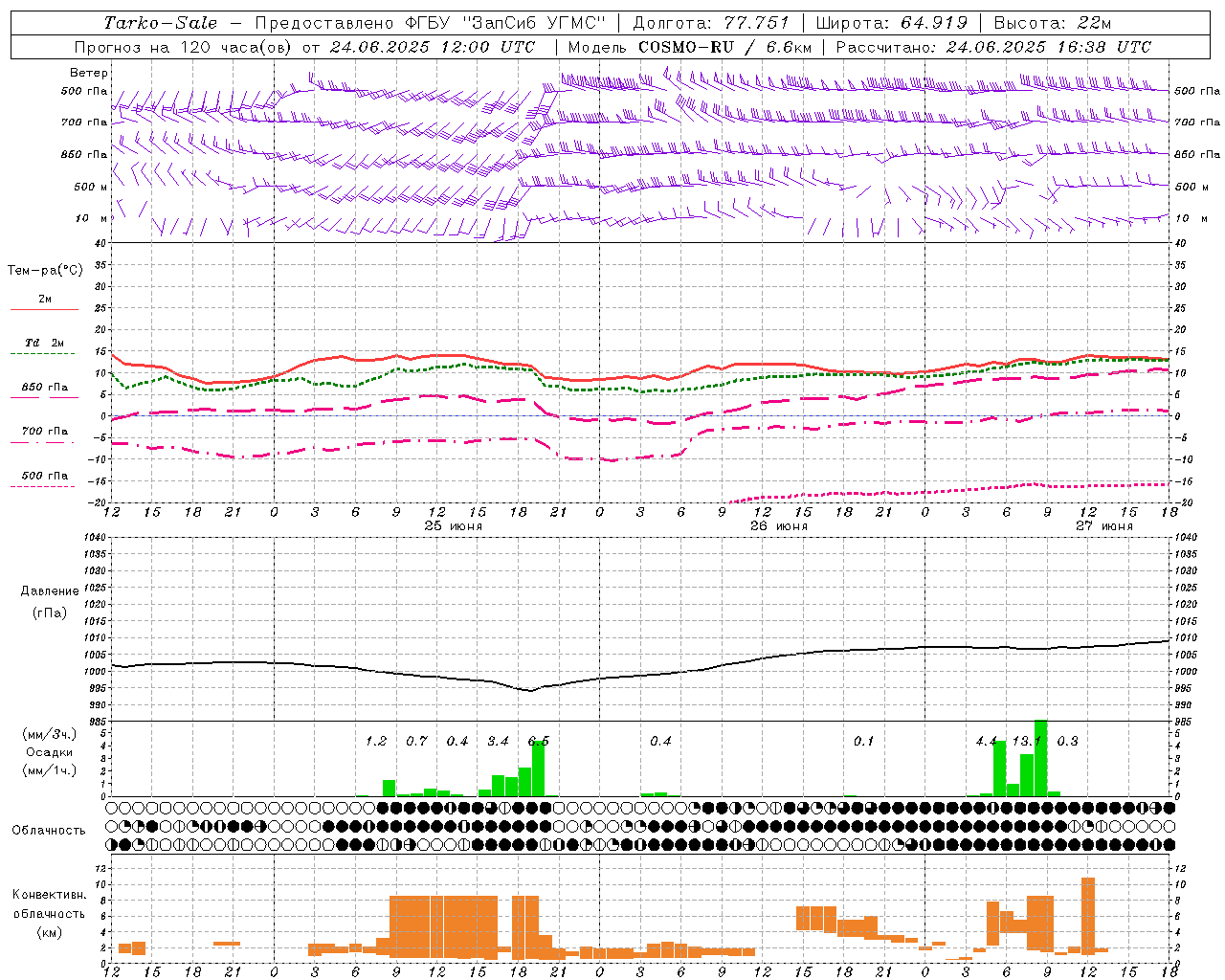Select the '700 гПа' temperature legend entry
The width and height of the screenshot is (1225, 980).
45,432
